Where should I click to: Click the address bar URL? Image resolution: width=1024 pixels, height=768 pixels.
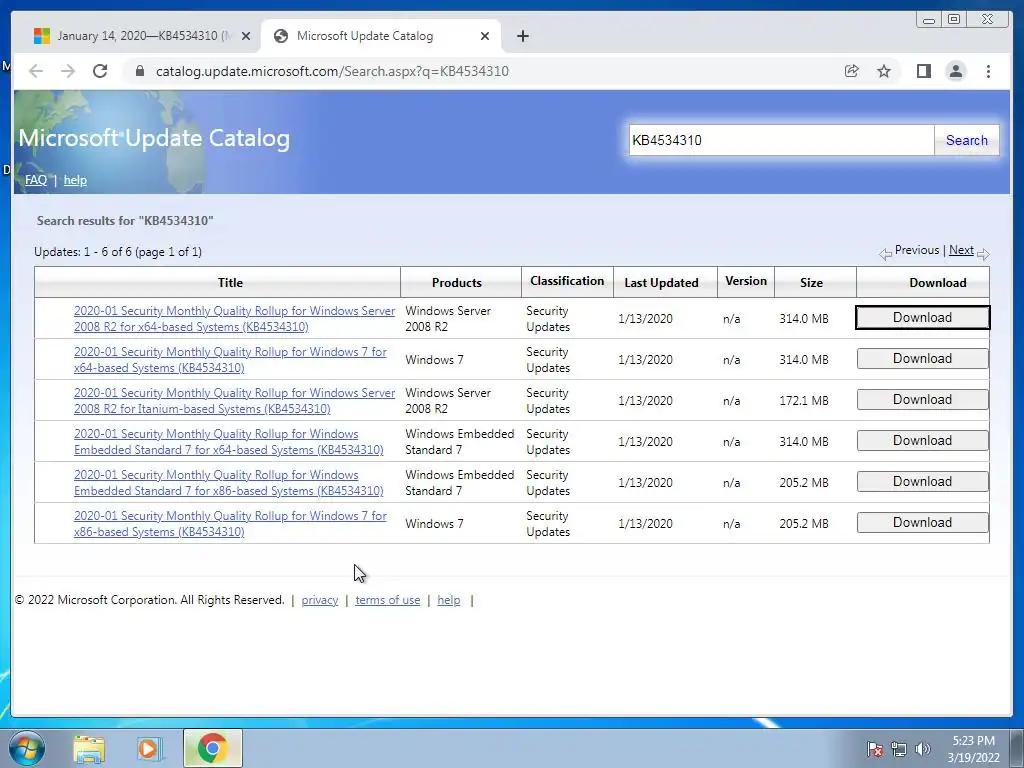332,71
